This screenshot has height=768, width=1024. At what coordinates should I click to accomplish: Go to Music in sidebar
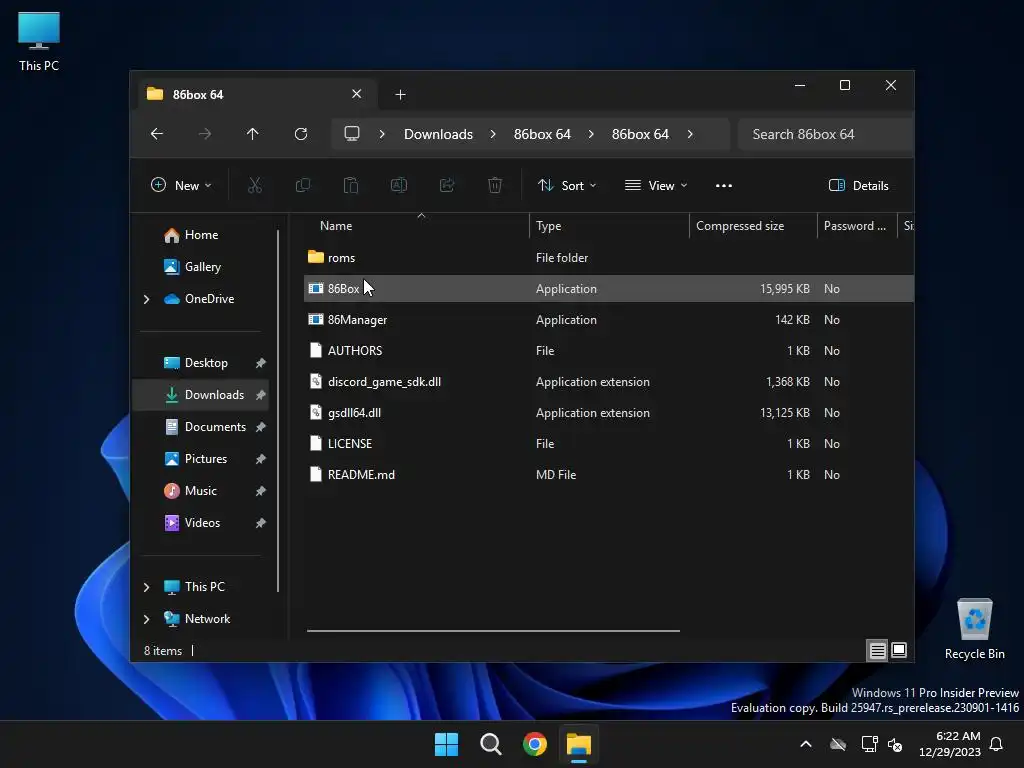tap(200, 491)
